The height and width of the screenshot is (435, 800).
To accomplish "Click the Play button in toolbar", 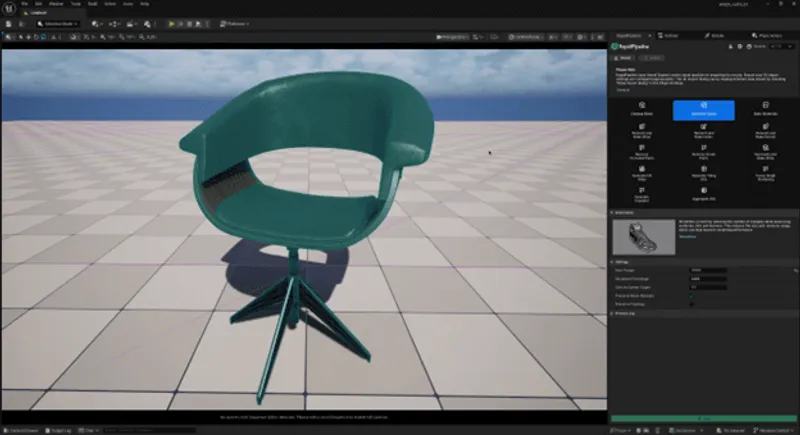I will (x=170, y=22).
